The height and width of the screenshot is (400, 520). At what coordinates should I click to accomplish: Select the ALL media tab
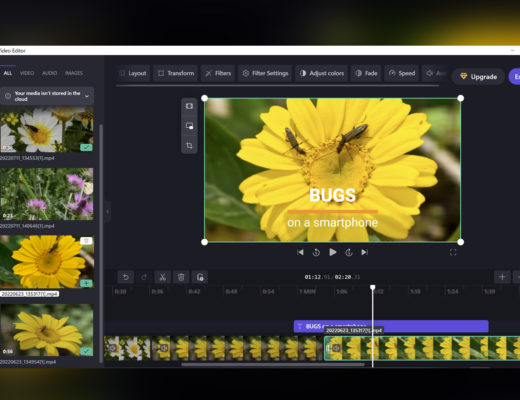(x=8, y=73)
